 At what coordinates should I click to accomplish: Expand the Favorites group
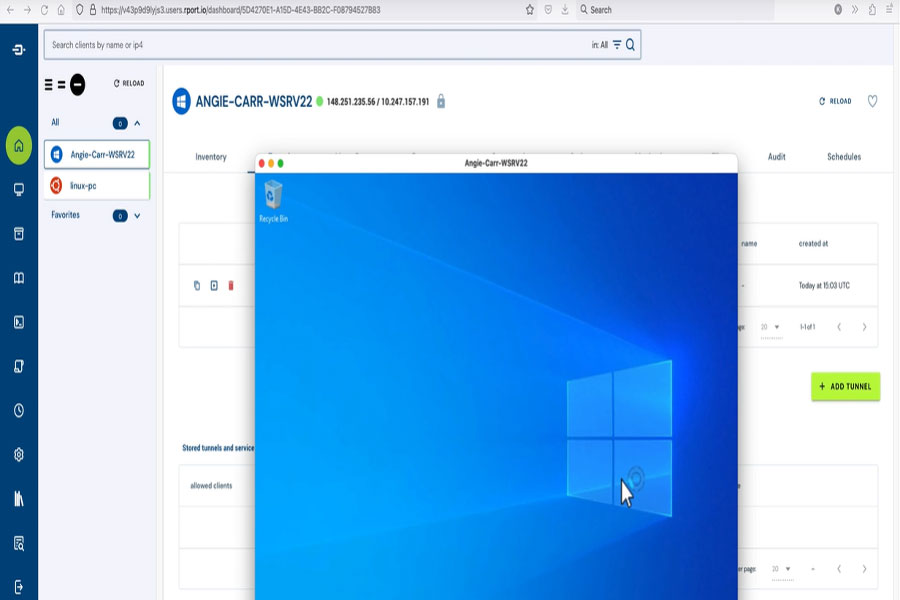[137, 216]
